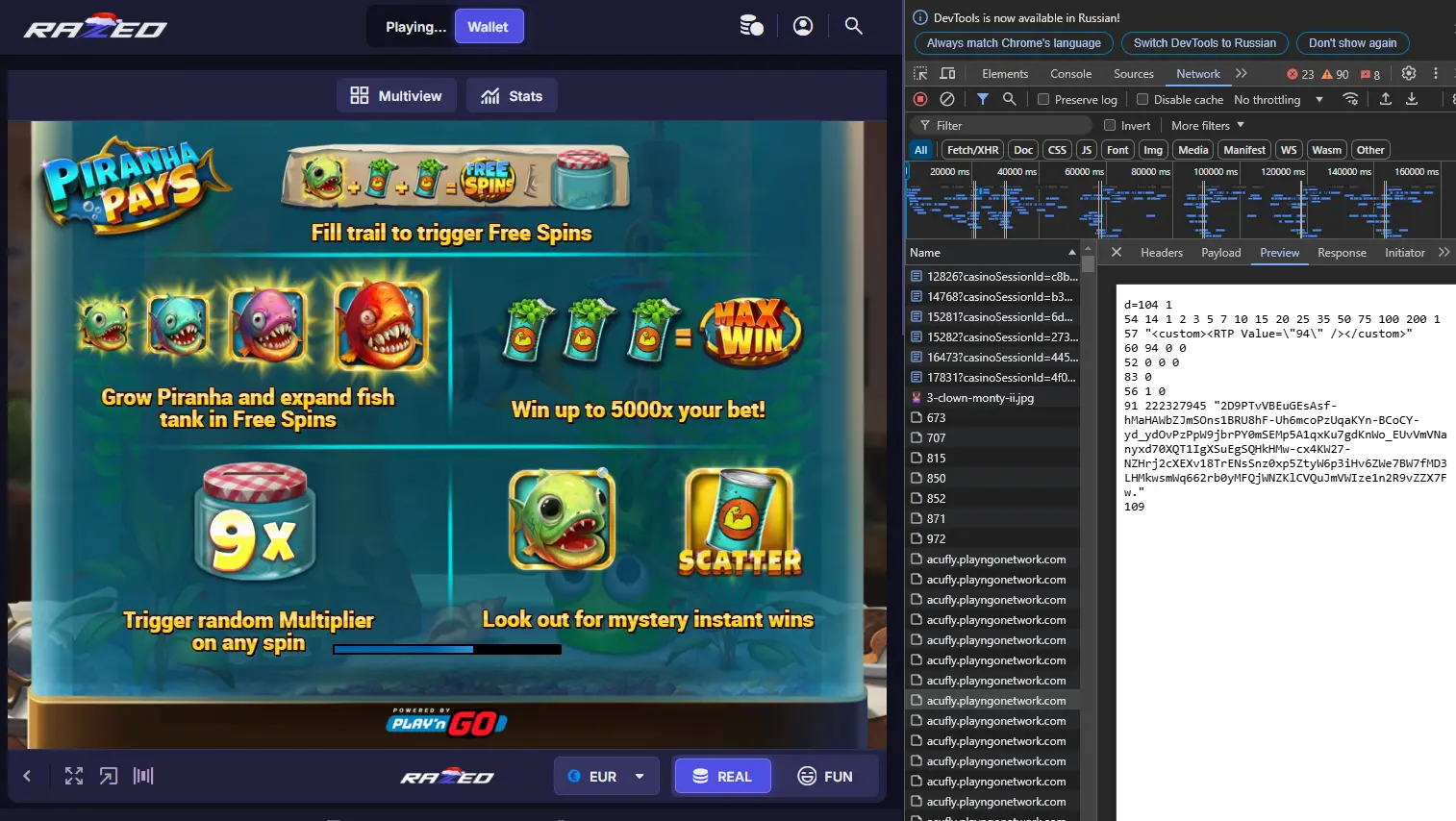
Task: Open DevTools three-dot customize menu
Action: click(1436, 73)
